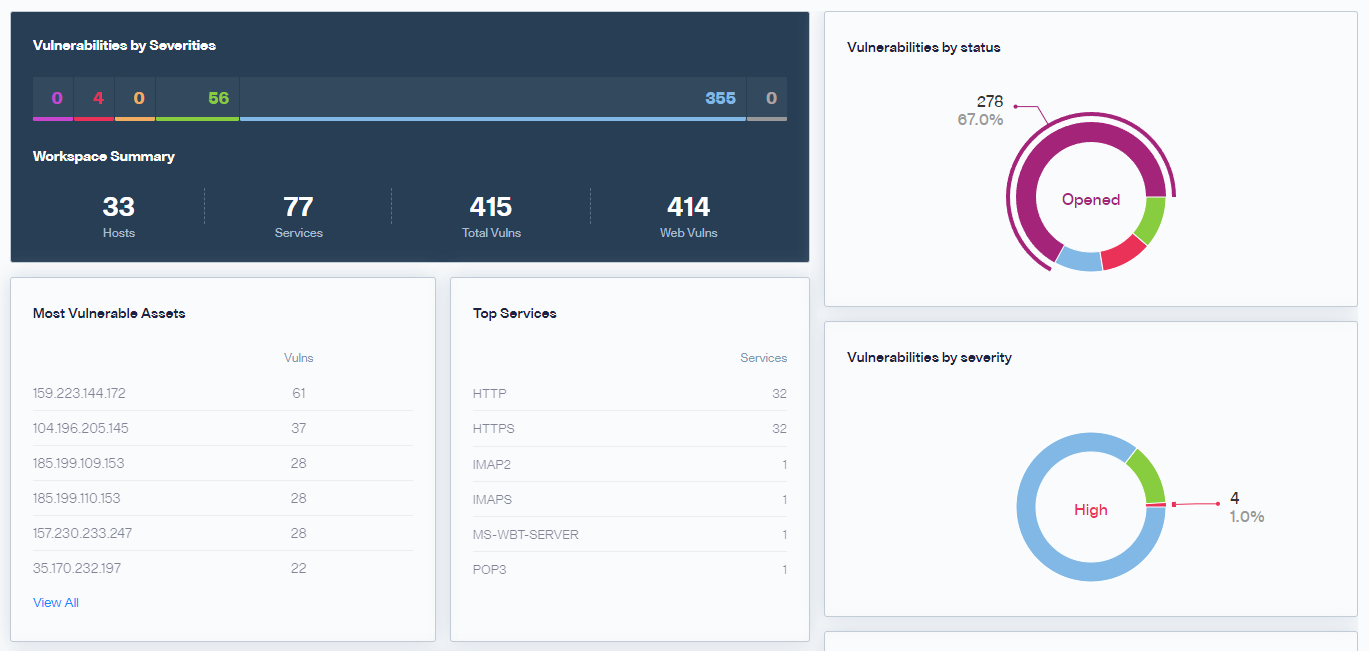Viewport: 1369px width, 651px height.
Task: Open the 33 Hosts summary
Action: (118, 215)
